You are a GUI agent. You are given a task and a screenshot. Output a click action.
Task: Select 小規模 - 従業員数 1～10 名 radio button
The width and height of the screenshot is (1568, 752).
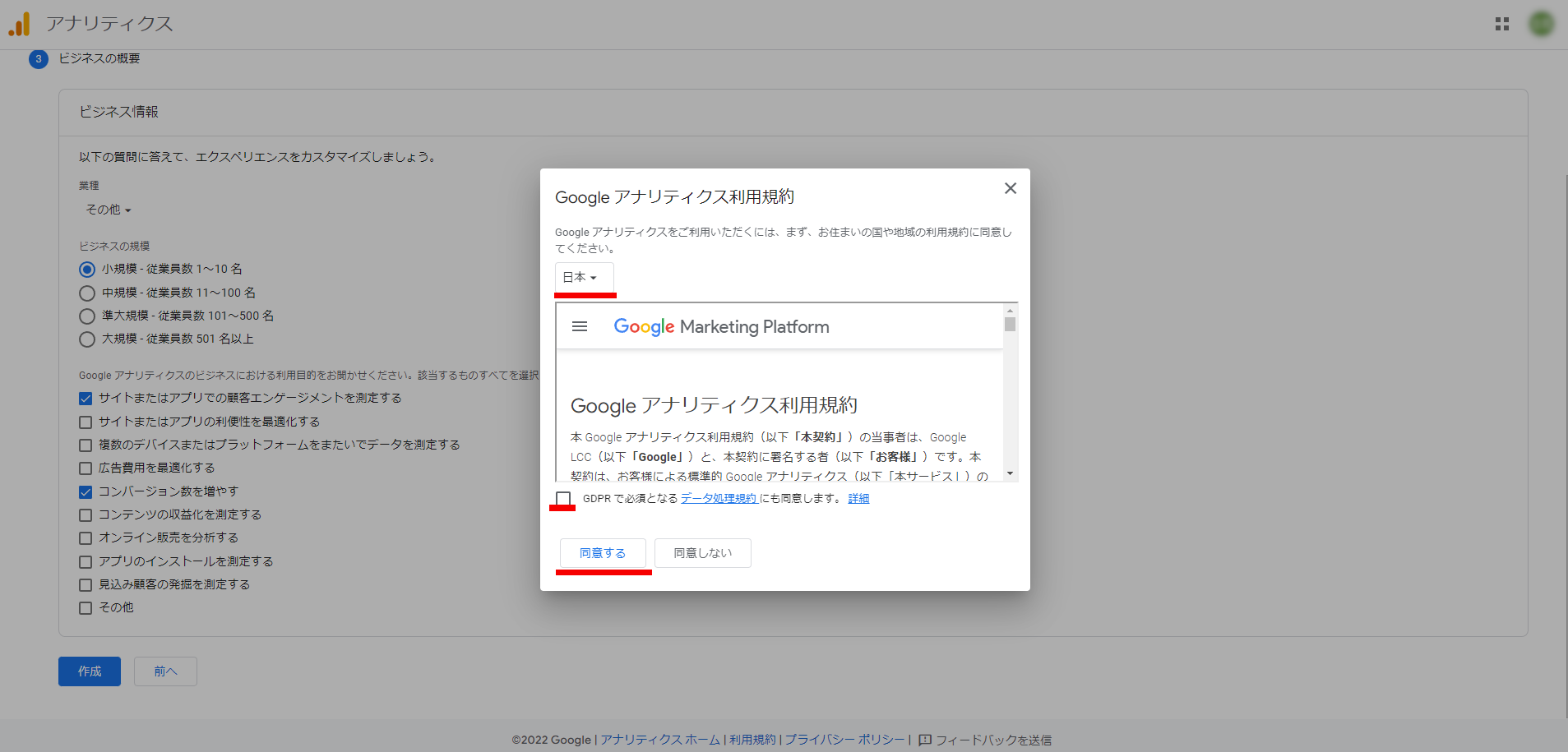coord(87,270)
